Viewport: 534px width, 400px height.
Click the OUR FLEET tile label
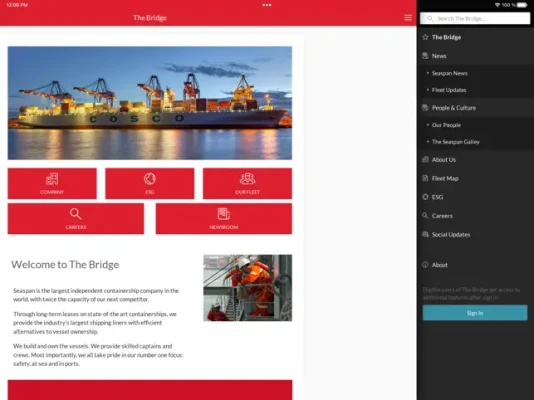click(247, 192)
